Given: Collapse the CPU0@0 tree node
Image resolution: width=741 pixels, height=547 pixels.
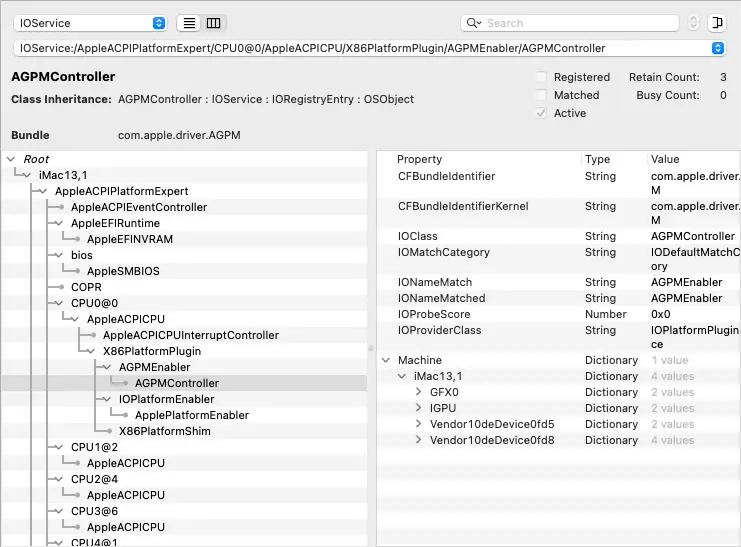Looking at the screenshot, I should pyautogui.click(x=59, y=304).
